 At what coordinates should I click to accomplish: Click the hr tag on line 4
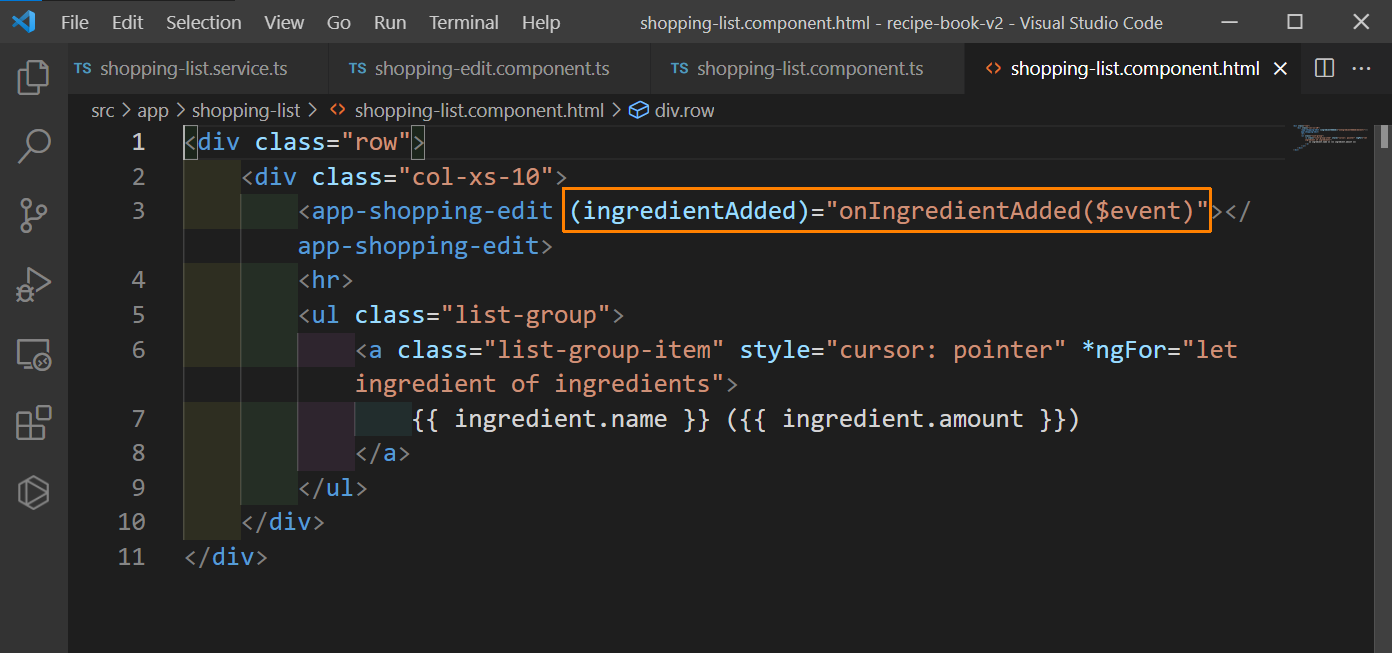coord(326,280)
